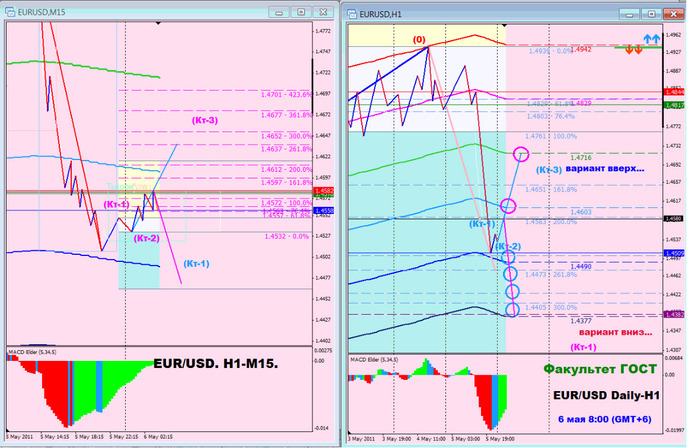Click the 'Факультет ГОСТ' green caption
Viewport: 688px width, 448px height.
coord(600,369)
